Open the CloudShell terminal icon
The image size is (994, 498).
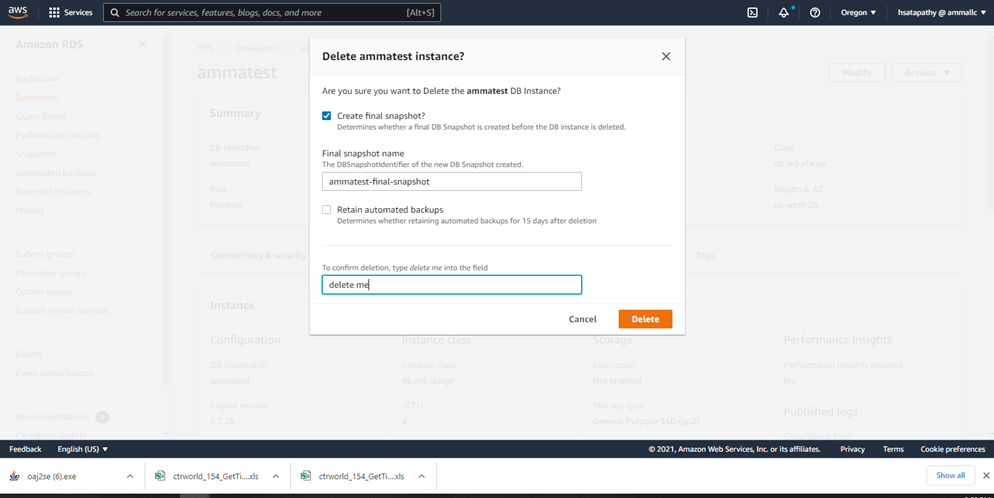pos(752,13)
